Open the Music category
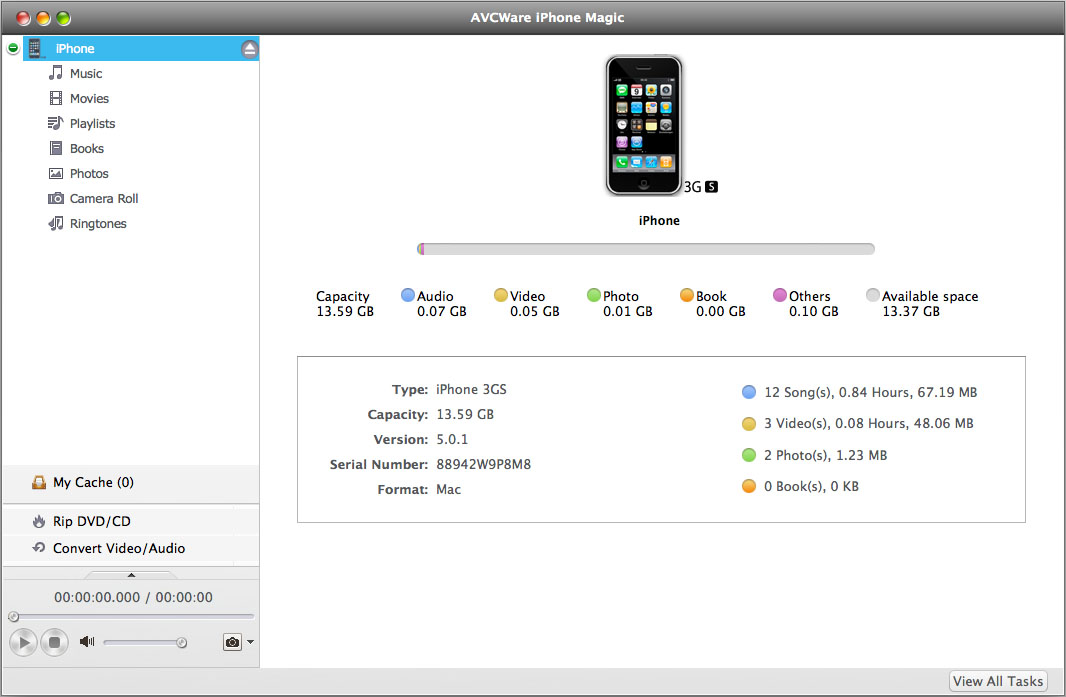This screenshot has width=1066, height=697. (86, 73)
